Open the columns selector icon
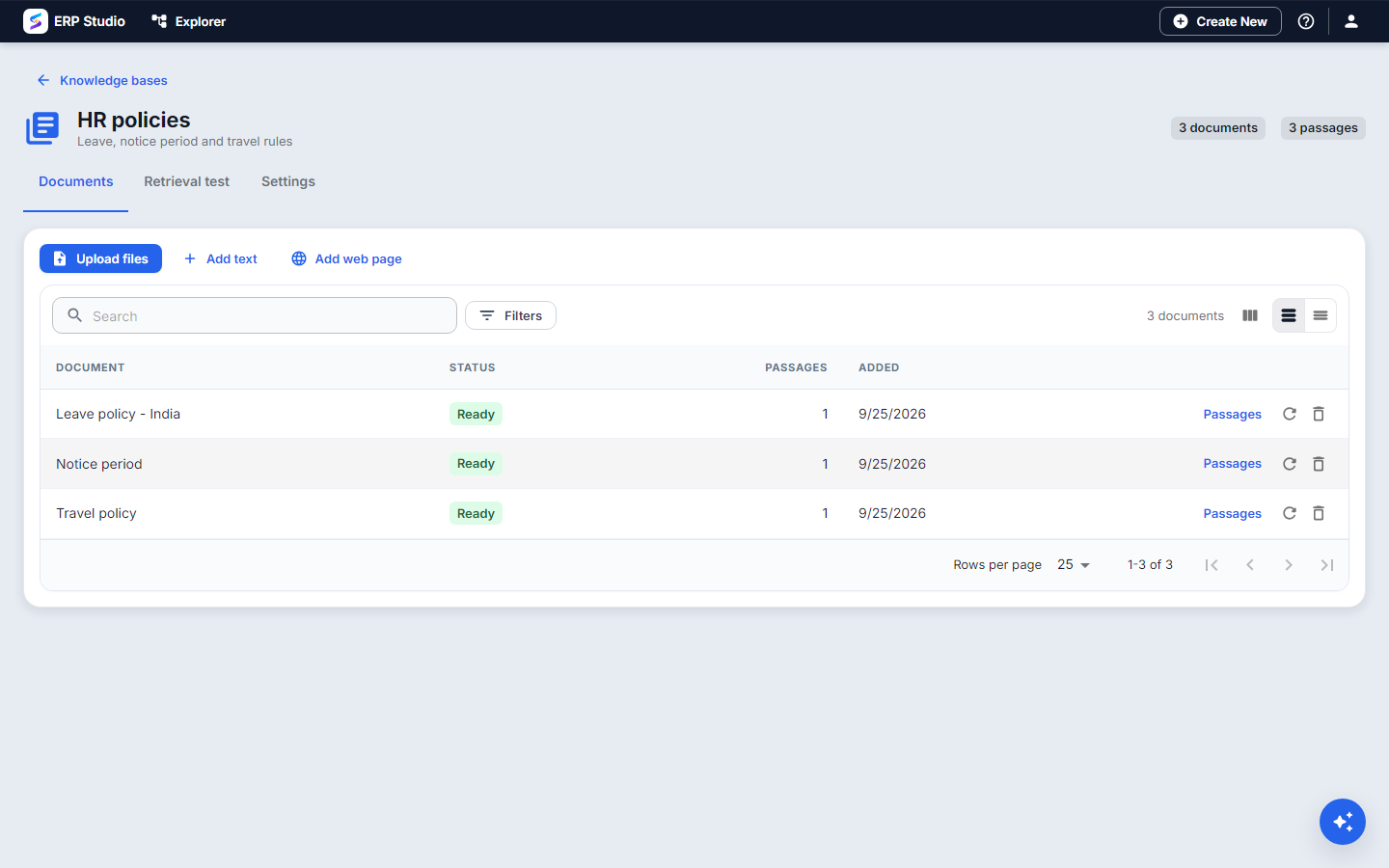 1250,315
